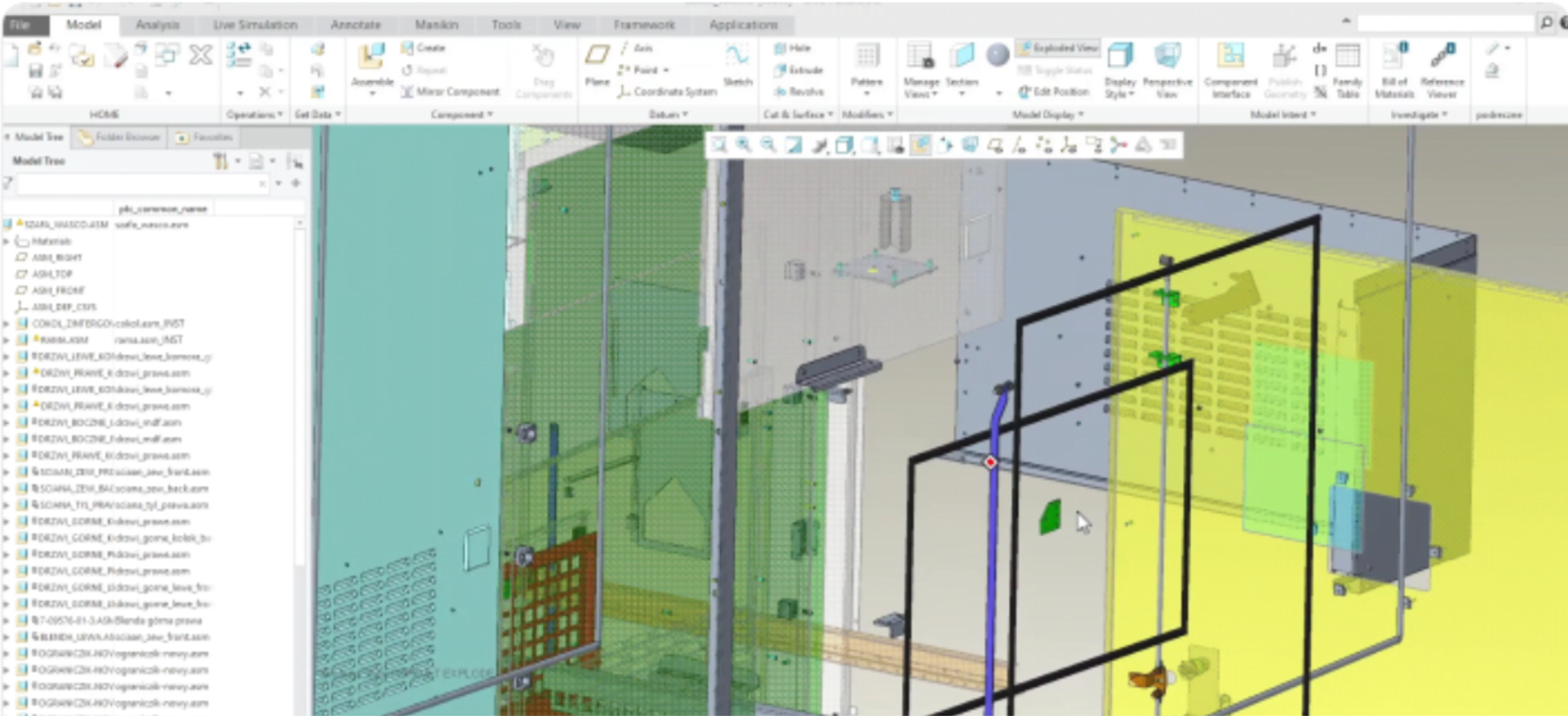Open the Manage Views dropdown
This screenshot has width=1568, height=716.
[x=920, y=88]
